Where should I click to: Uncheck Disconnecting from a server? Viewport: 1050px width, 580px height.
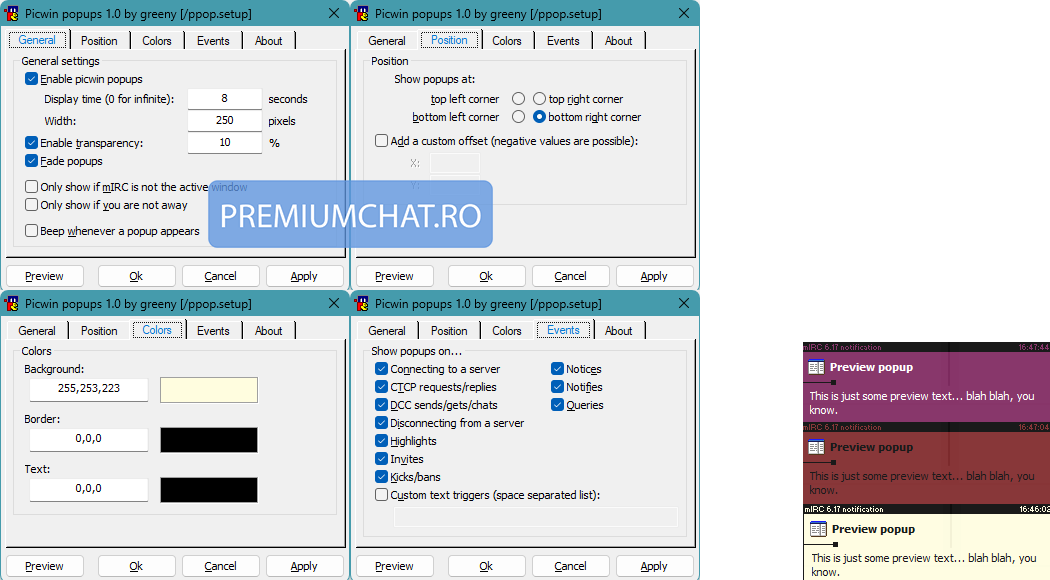coord(382,423)
